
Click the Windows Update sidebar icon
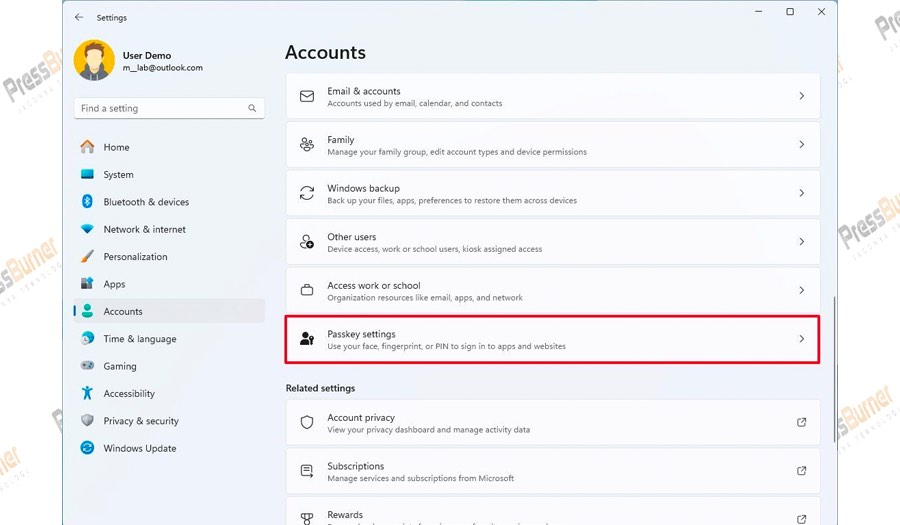(87, 448)
